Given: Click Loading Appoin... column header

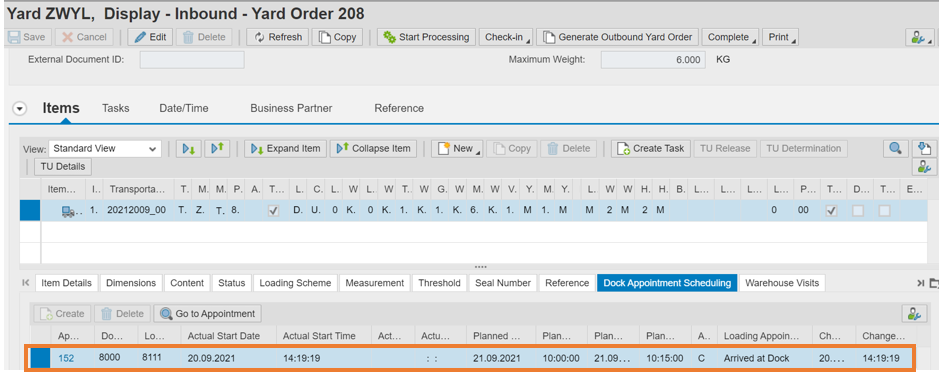Looking at the screenshot, I should point(765,336).
